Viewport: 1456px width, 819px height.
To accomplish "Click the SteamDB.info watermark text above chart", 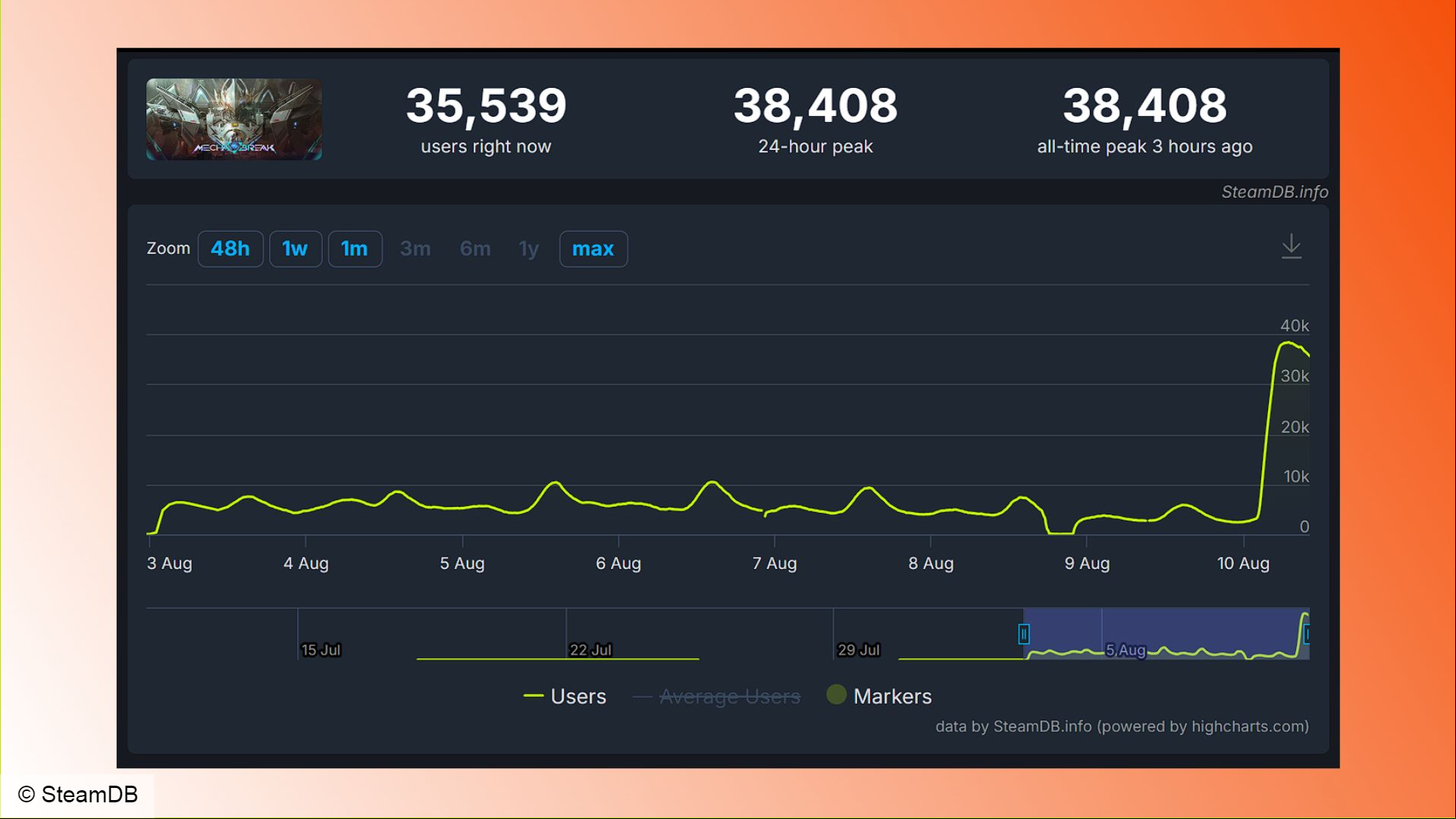I will point(1275,192).
